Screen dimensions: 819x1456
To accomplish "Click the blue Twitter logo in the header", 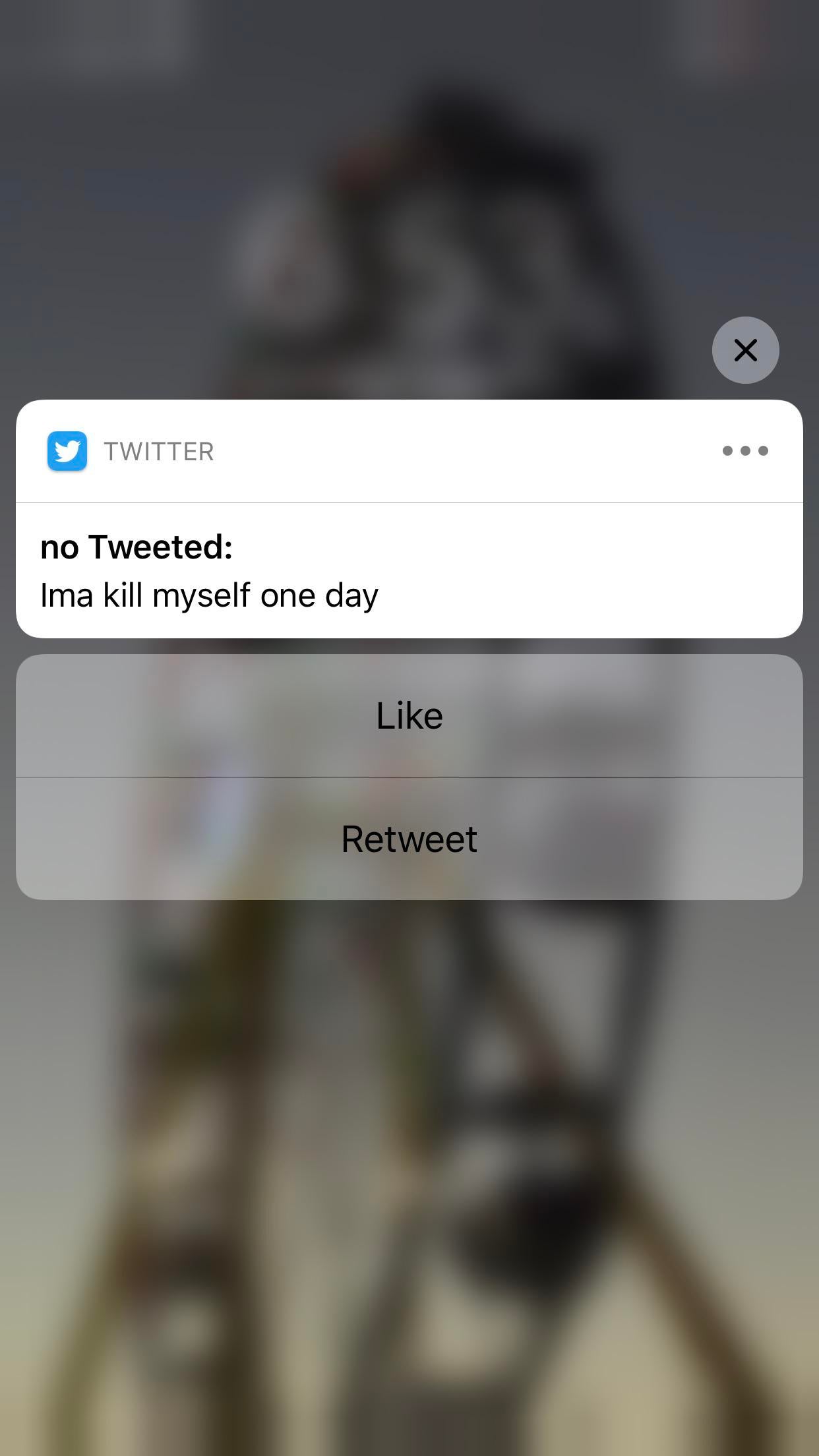I will click(x=67, y=451).
